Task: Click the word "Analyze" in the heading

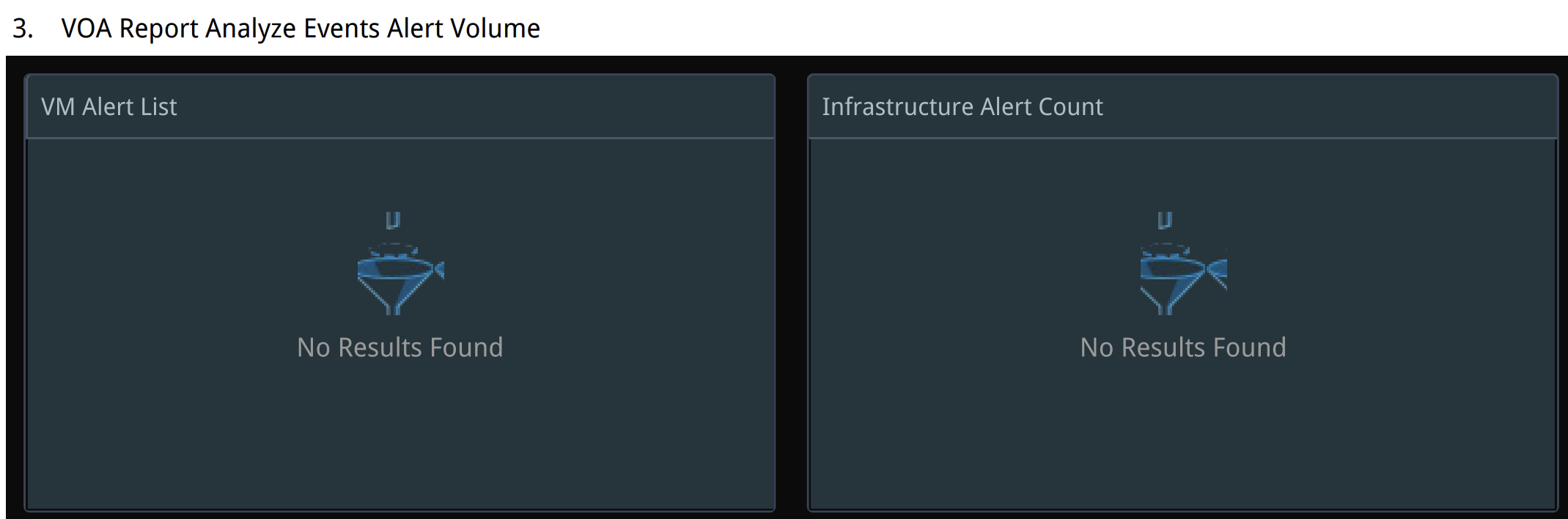Action: coord(250,29)
